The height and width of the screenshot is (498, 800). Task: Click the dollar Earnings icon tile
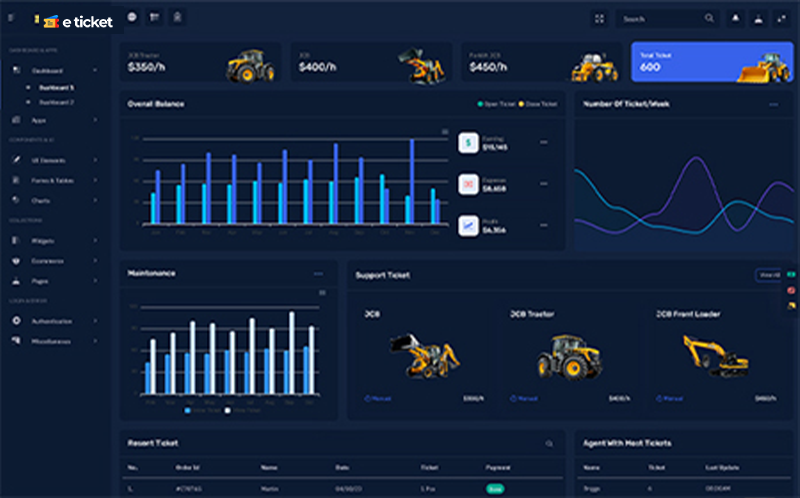coord(468,143)
